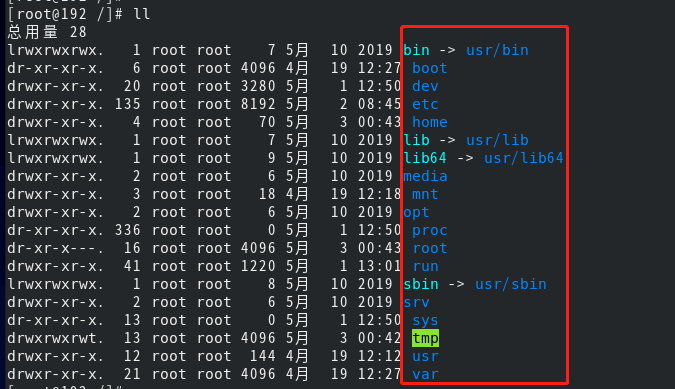This screenshot has height=389, width=675.
Task: Select the etc directory name
Action: [425, 104]
